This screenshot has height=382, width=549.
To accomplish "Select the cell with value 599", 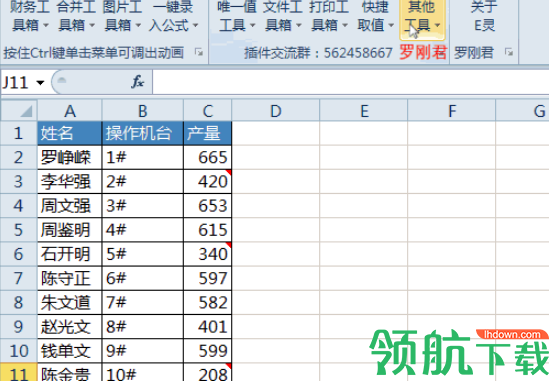I will (208, 351).
